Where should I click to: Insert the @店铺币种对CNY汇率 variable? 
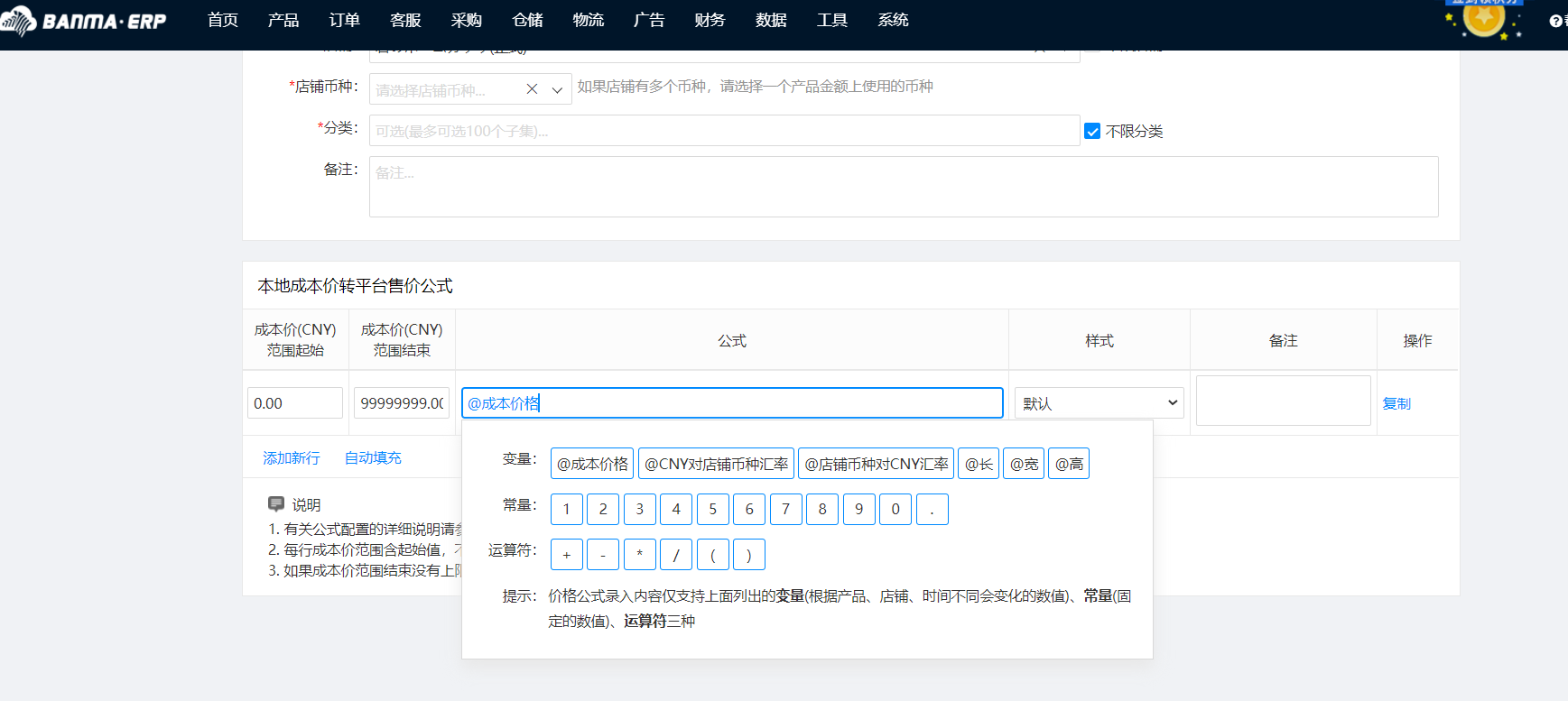point(876,464)
